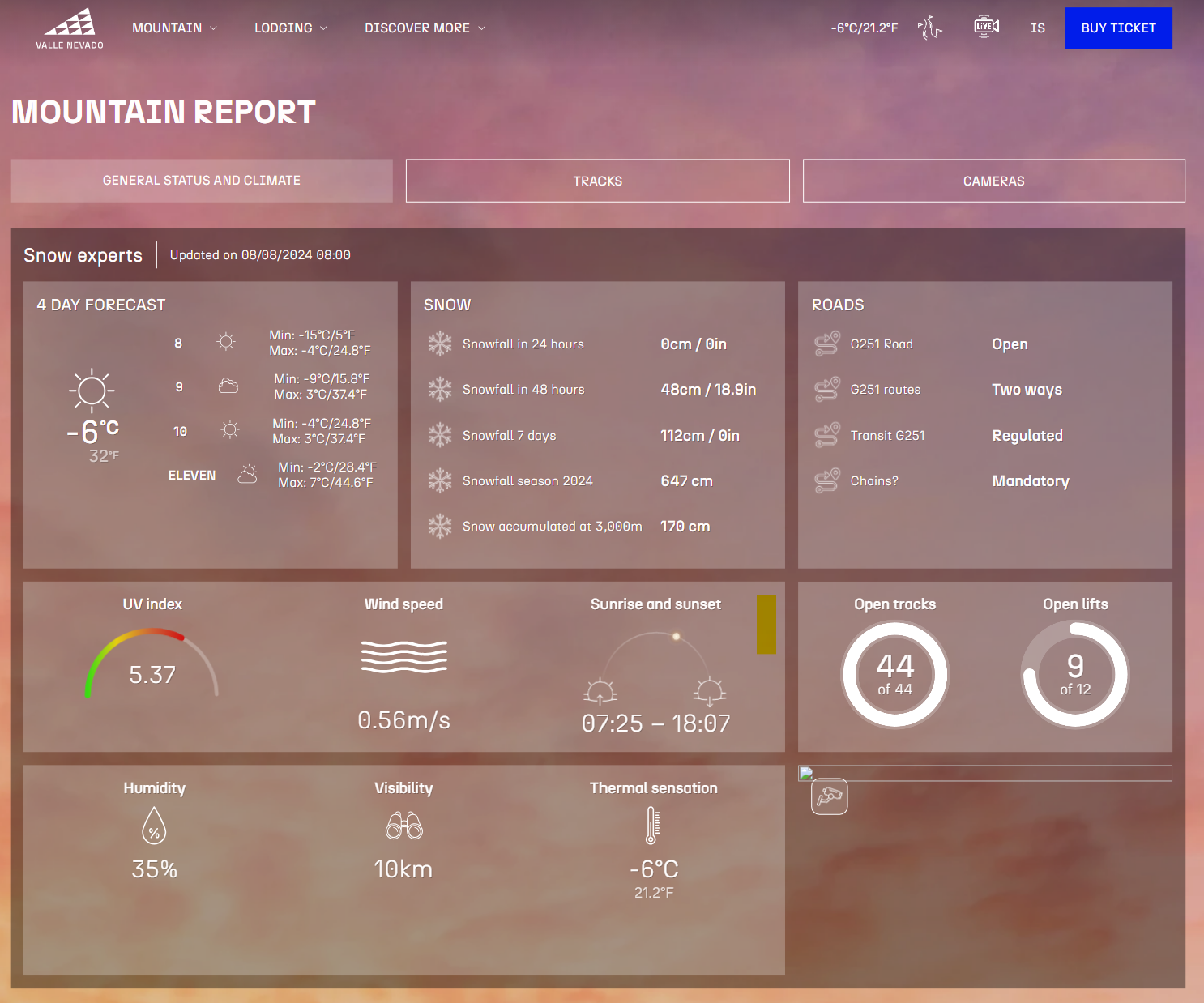Open the skier trail map icon

pos(929,28)
